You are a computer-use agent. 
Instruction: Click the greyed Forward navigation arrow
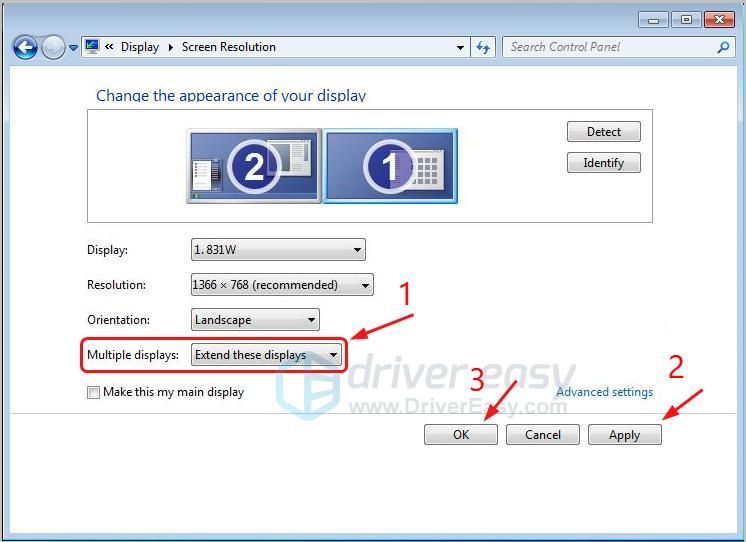53,47
